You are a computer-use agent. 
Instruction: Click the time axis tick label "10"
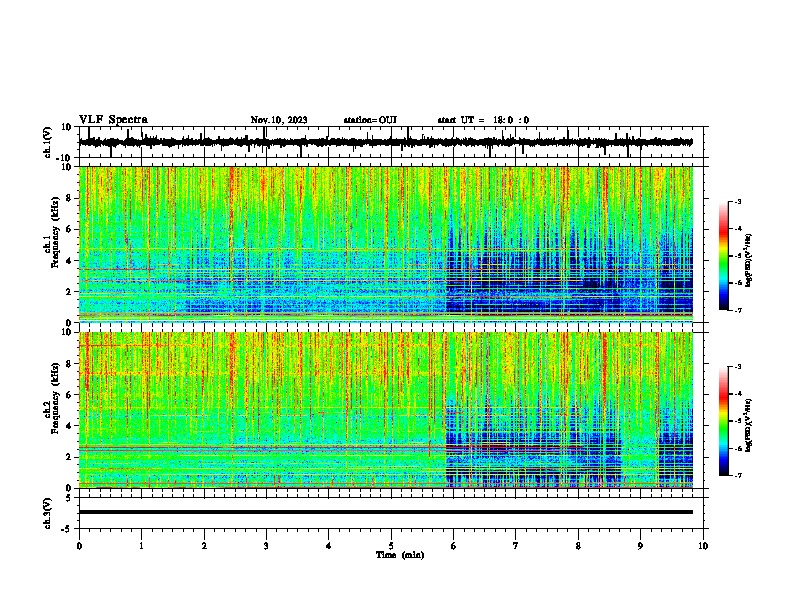tap(703, 546)
